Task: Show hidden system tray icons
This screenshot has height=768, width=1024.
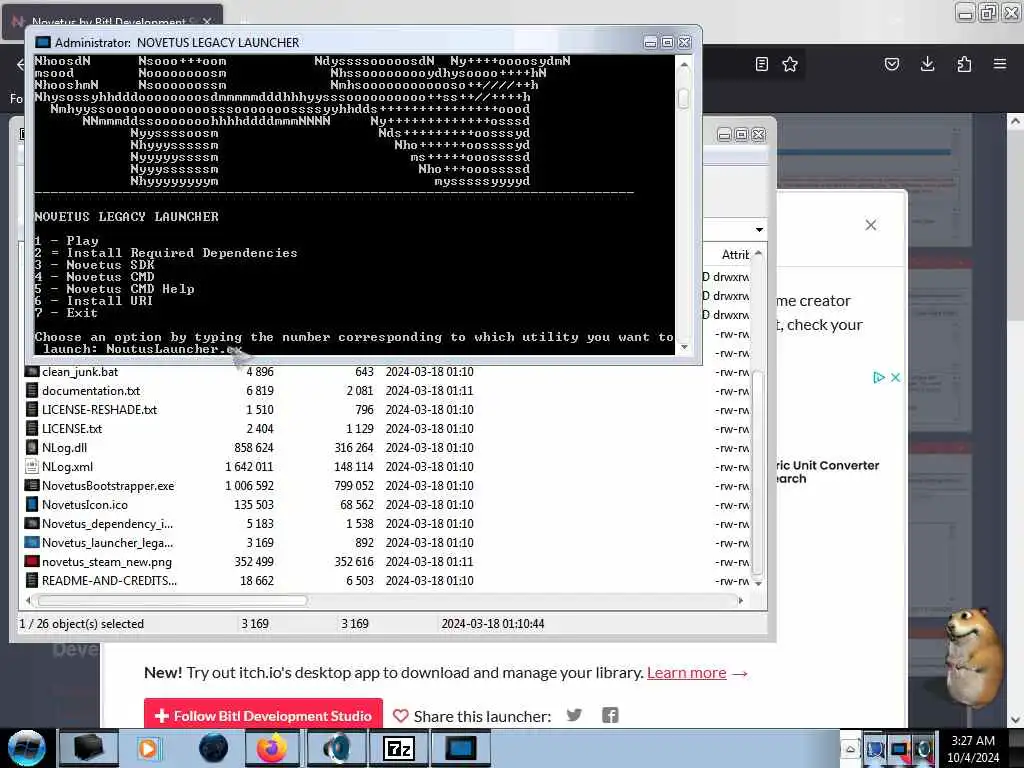Action: tap(850, 748)
